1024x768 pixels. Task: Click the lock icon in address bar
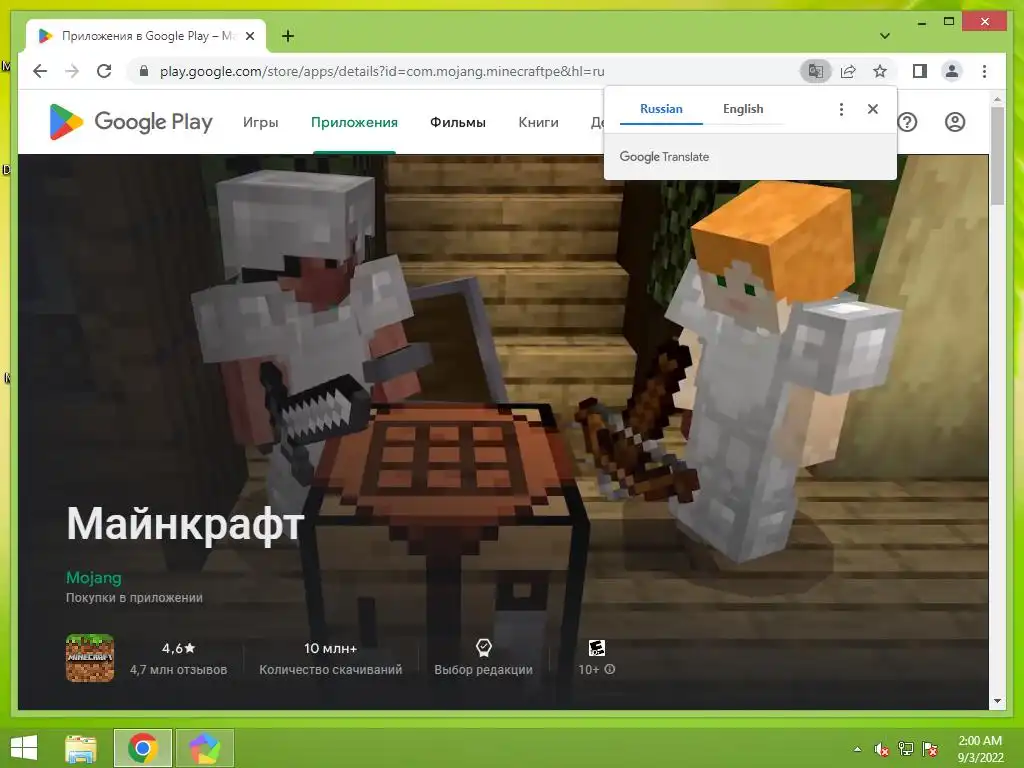pos(144,71)
